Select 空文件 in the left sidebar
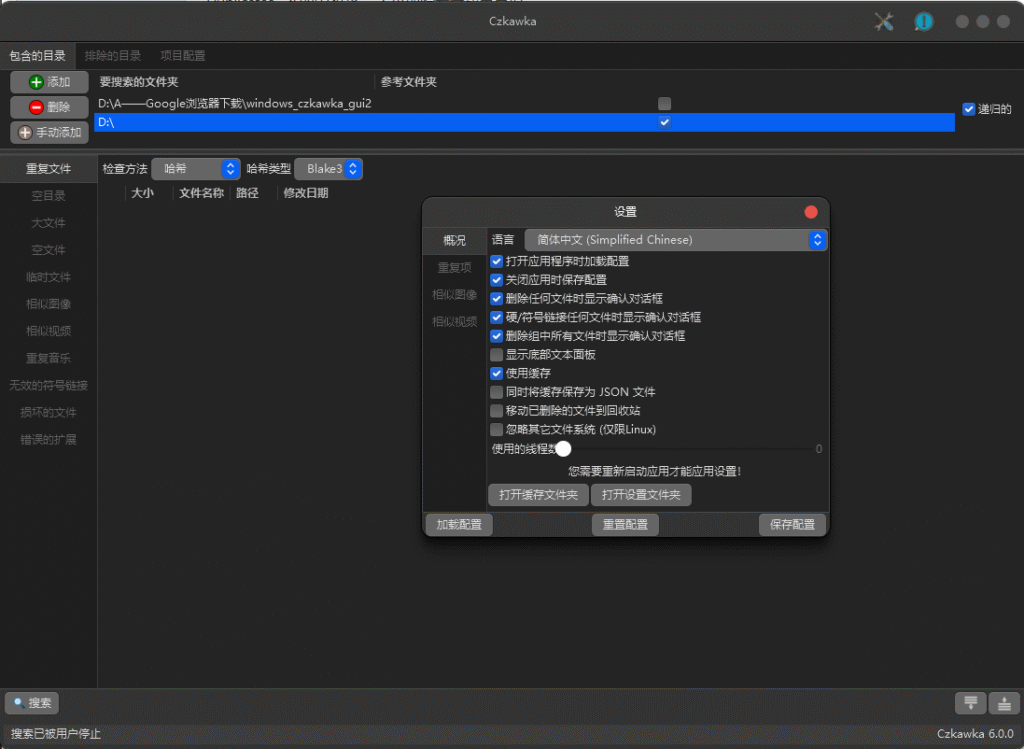The height and width of the screenshot is (749, 1024). pos(48,250)
